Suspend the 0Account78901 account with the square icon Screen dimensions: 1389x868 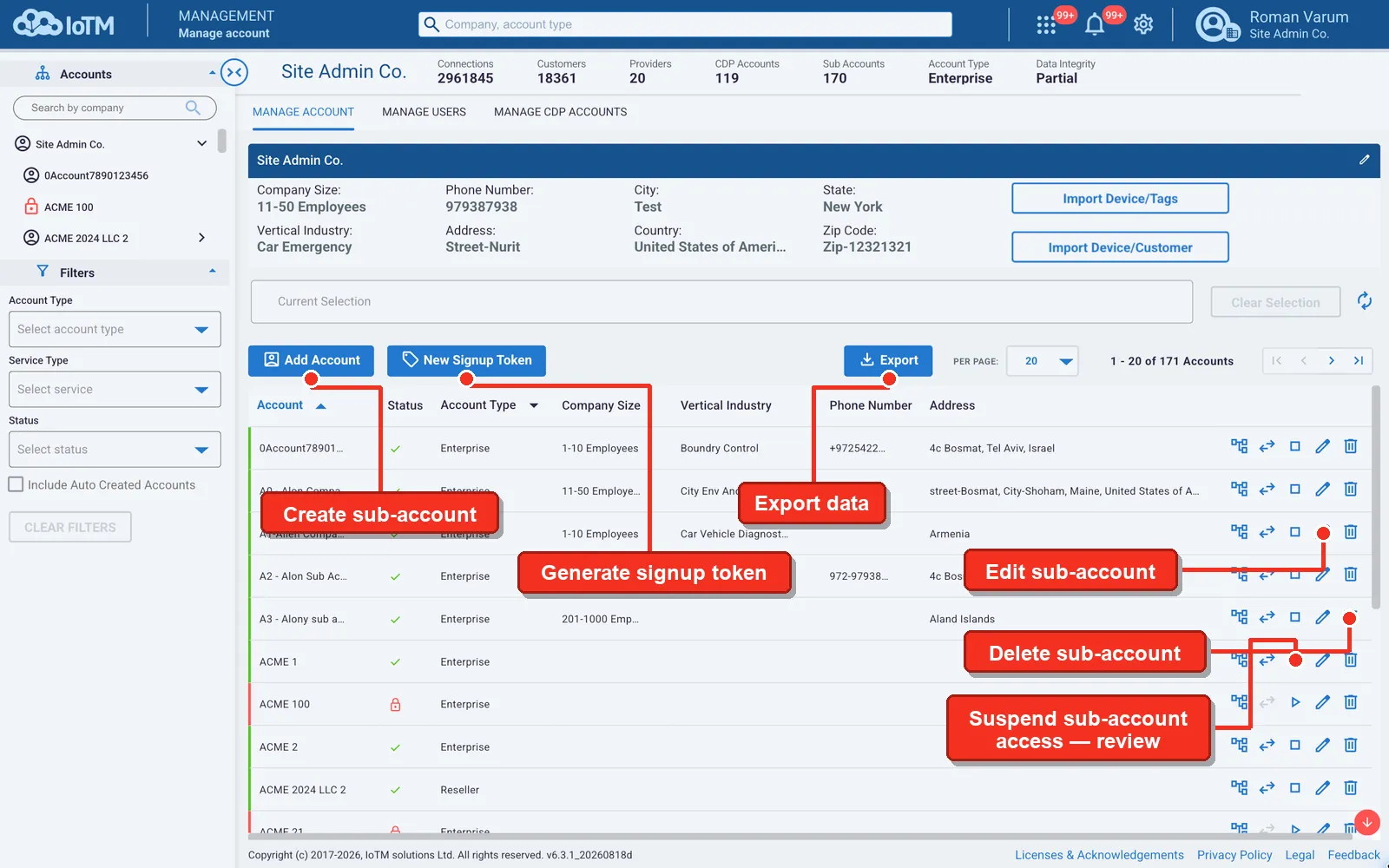tap(1294, 446)
